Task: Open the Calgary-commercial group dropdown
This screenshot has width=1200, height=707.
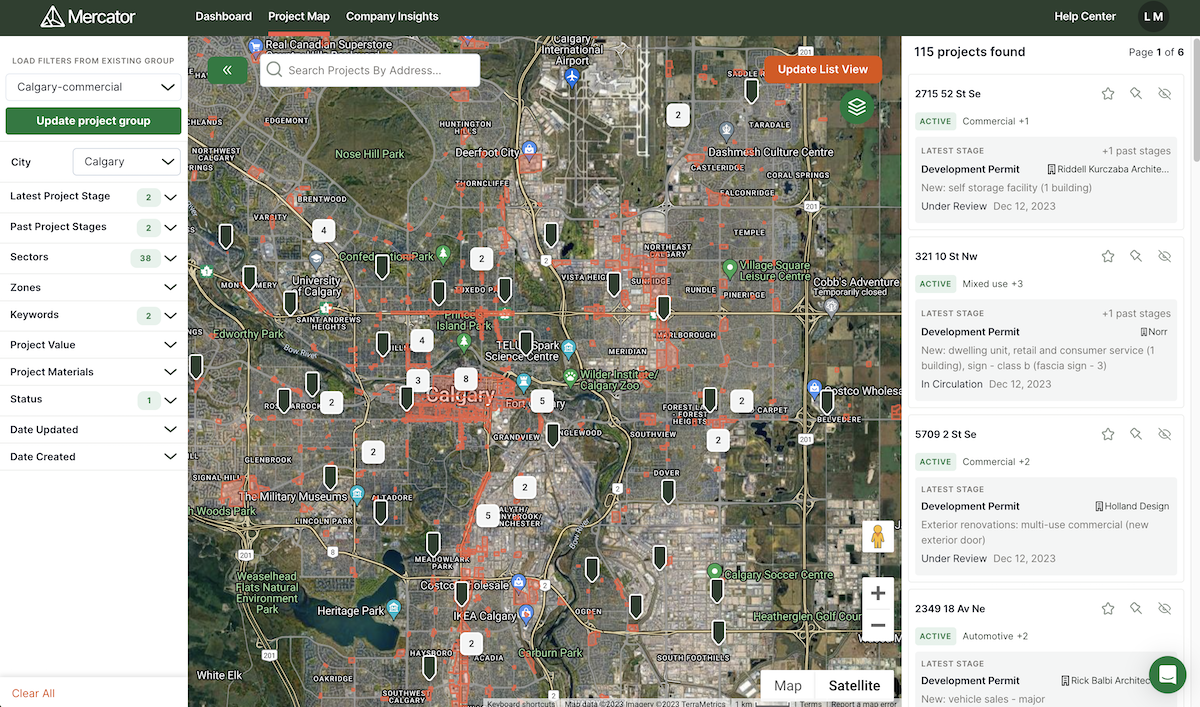Action: point(93,87)
